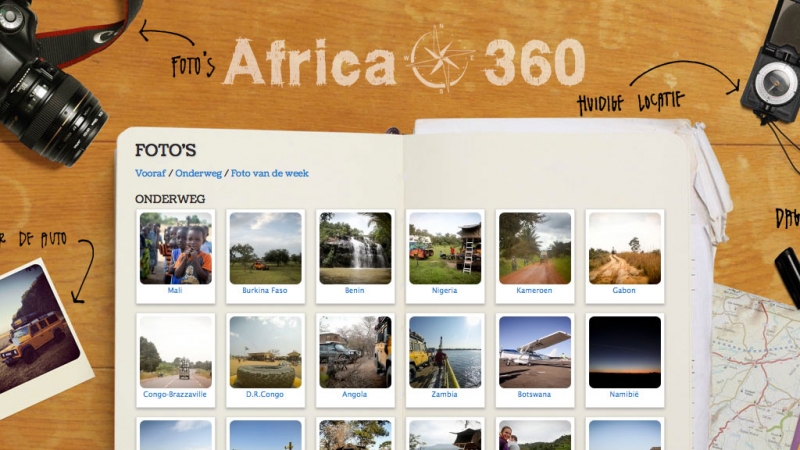
Task: Select the Nigeria album thumbnail
Action: (445, 248)
